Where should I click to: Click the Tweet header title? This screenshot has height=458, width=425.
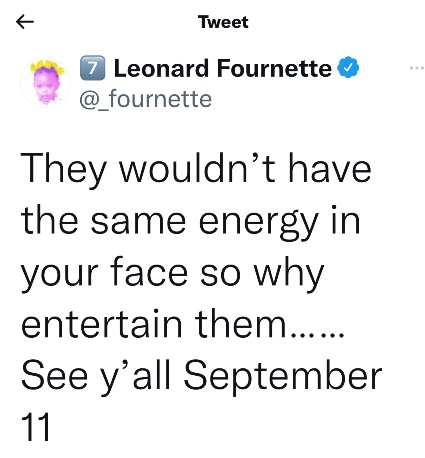click(223, 22)
